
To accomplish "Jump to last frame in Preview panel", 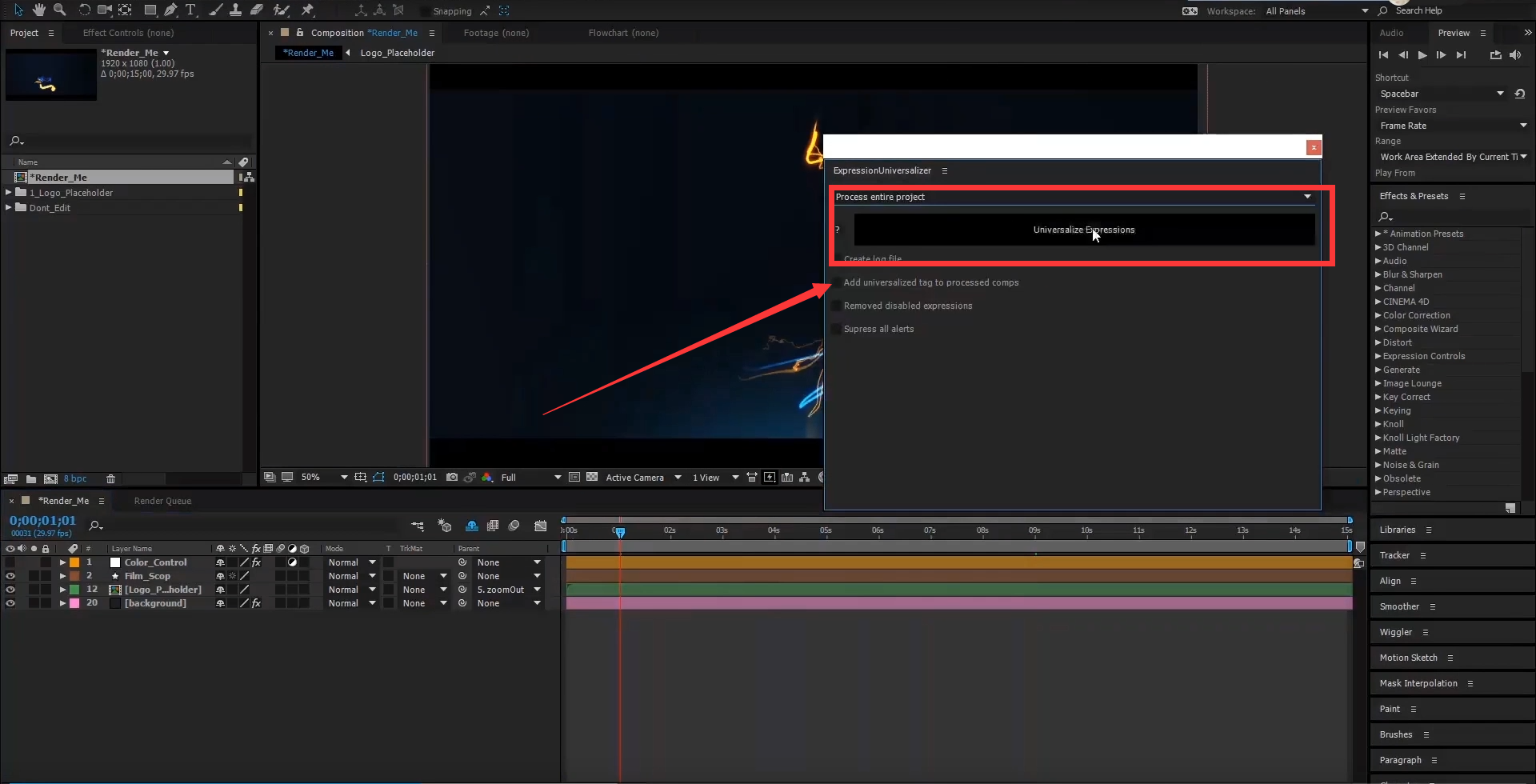I will point(1461,55).
